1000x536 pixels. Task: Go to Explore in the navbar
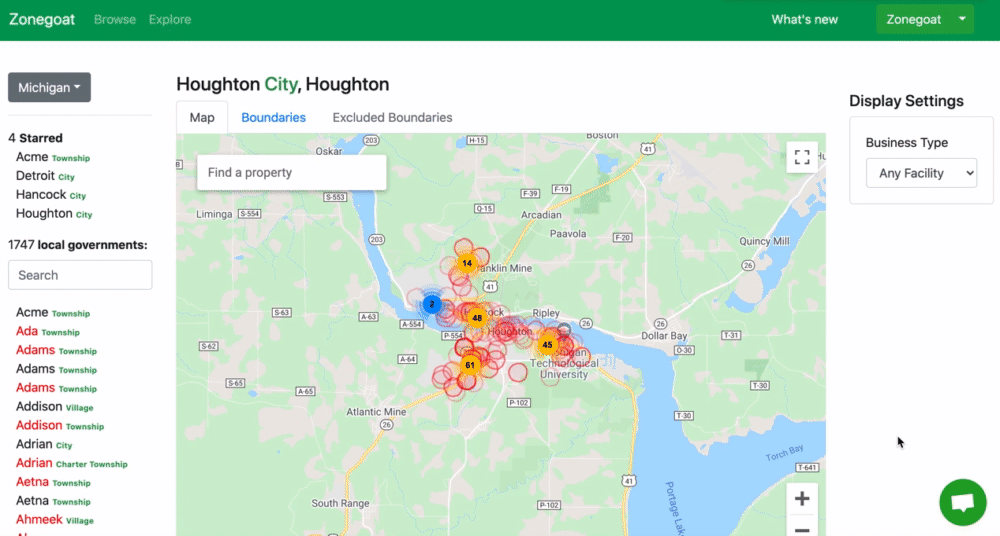point(170,19)
